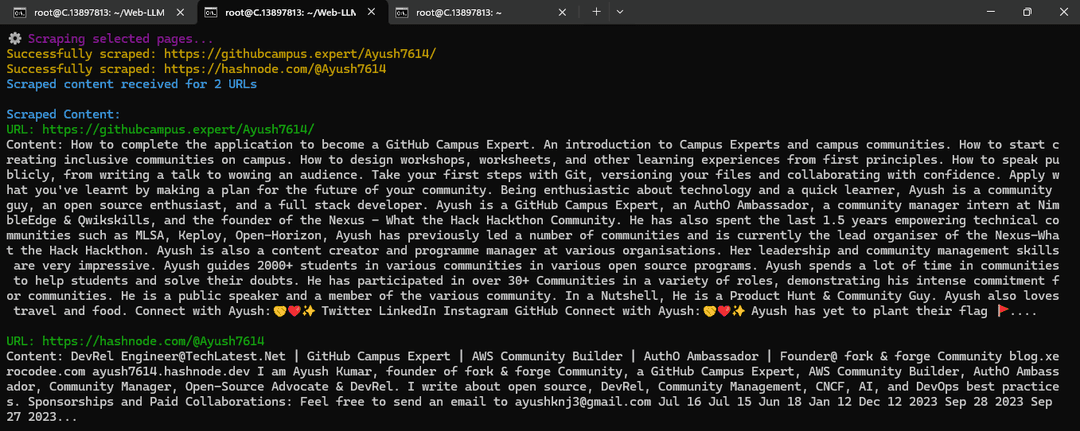The height and width of the screenshot is (431, 1080).
Task: Restore down the terminal window
Action: 1027,12
